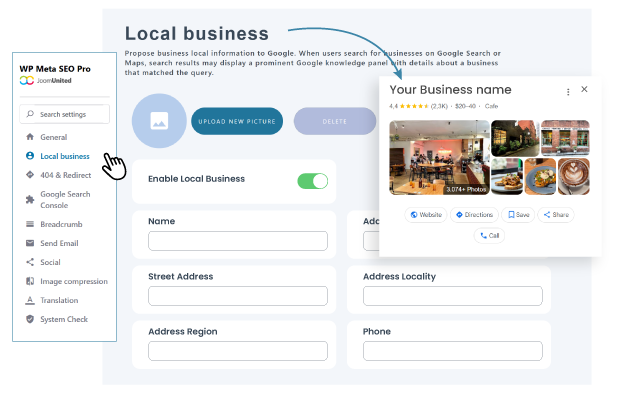
Task: Click the Street Address input field
Action: coord(238,296)
